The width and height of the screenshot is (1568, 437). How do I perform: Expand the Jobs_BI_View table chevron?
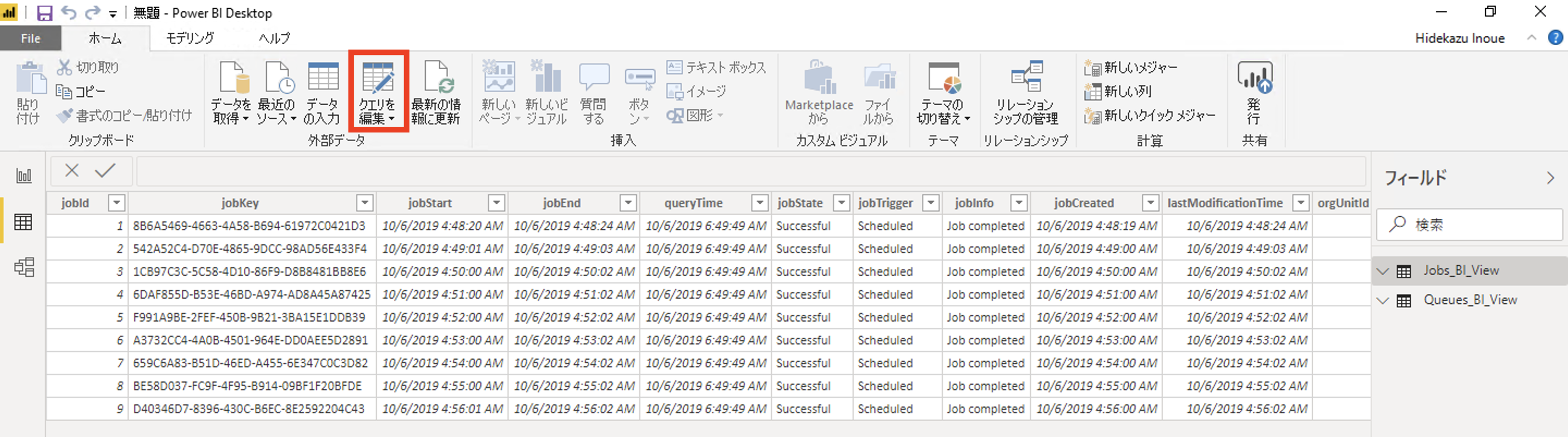(1383, 271)
